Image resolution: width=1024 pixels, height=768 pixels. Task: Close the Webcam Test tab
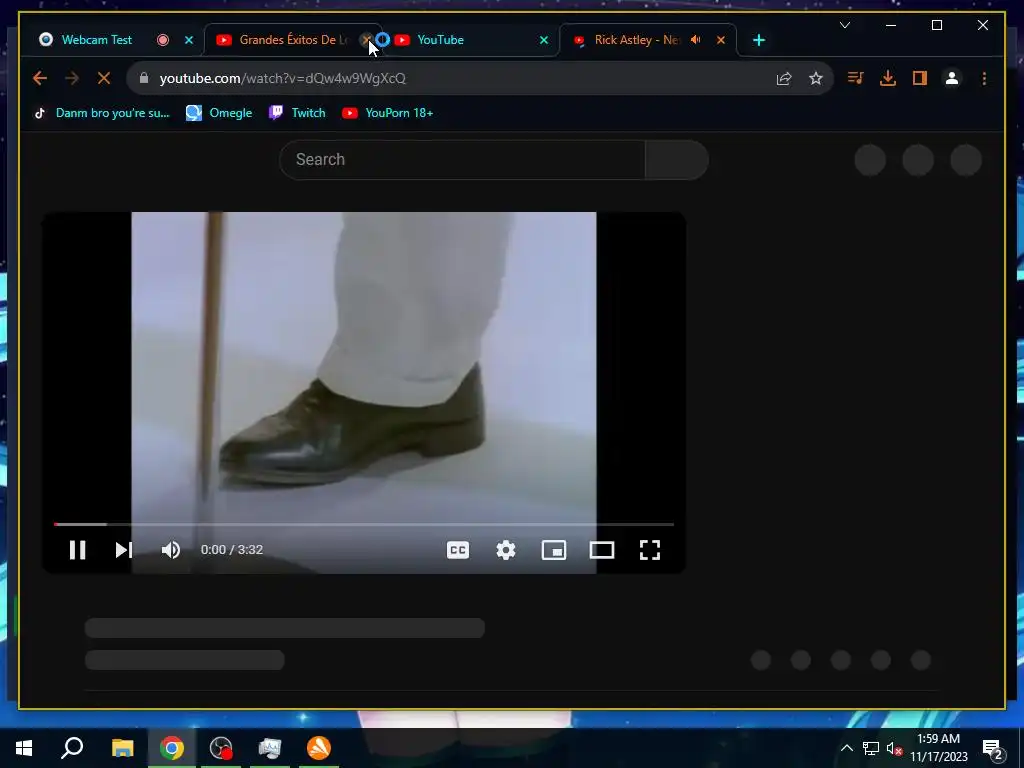[x=189, y=40]
